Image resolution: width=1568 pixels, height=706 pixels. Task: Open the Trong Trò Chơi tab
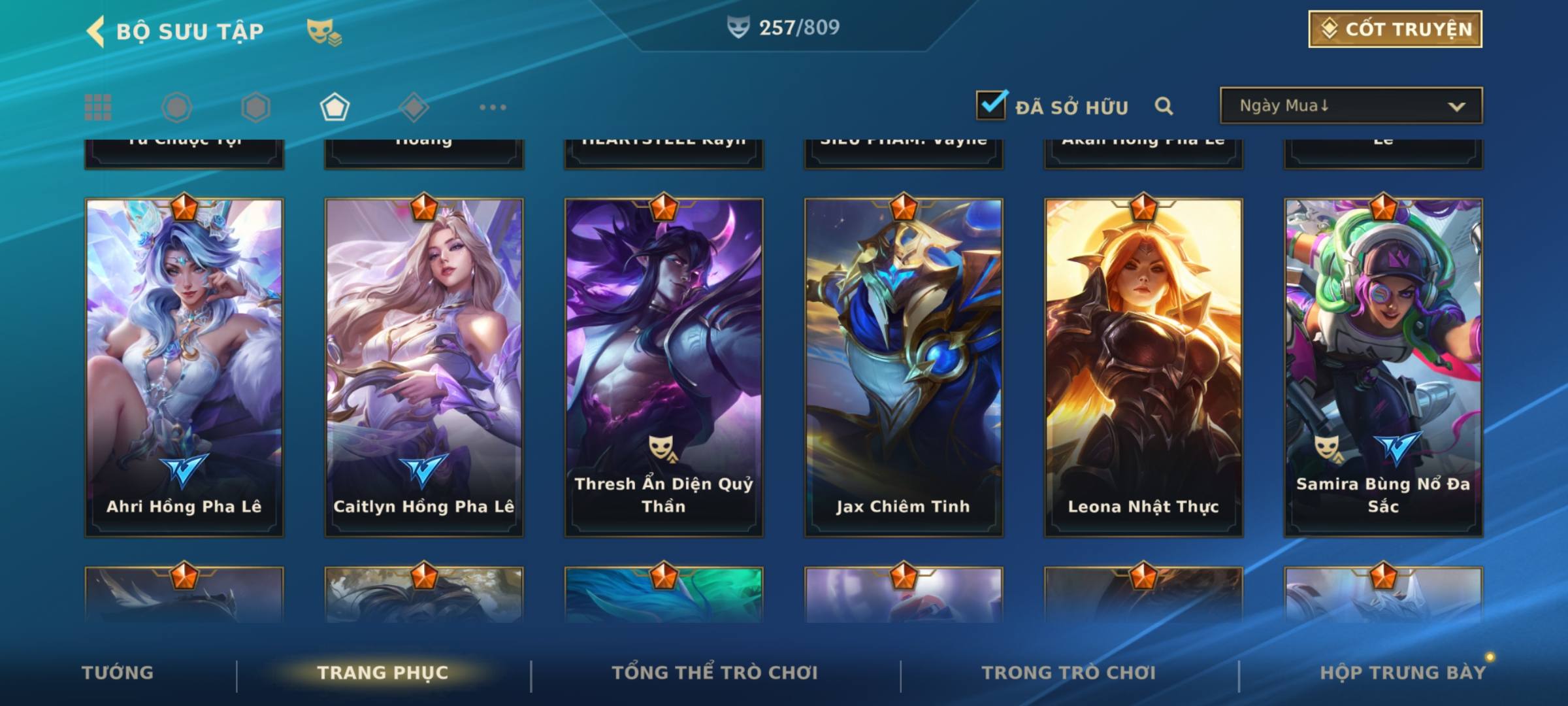click(x=1069, y=673)
